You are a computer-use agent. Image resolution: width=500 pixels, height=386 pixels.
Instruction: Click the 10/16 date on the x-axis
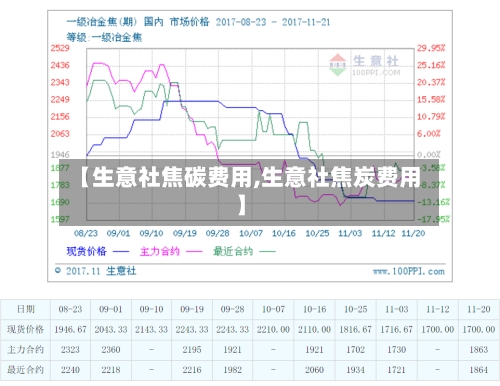(x=284, y=233)
